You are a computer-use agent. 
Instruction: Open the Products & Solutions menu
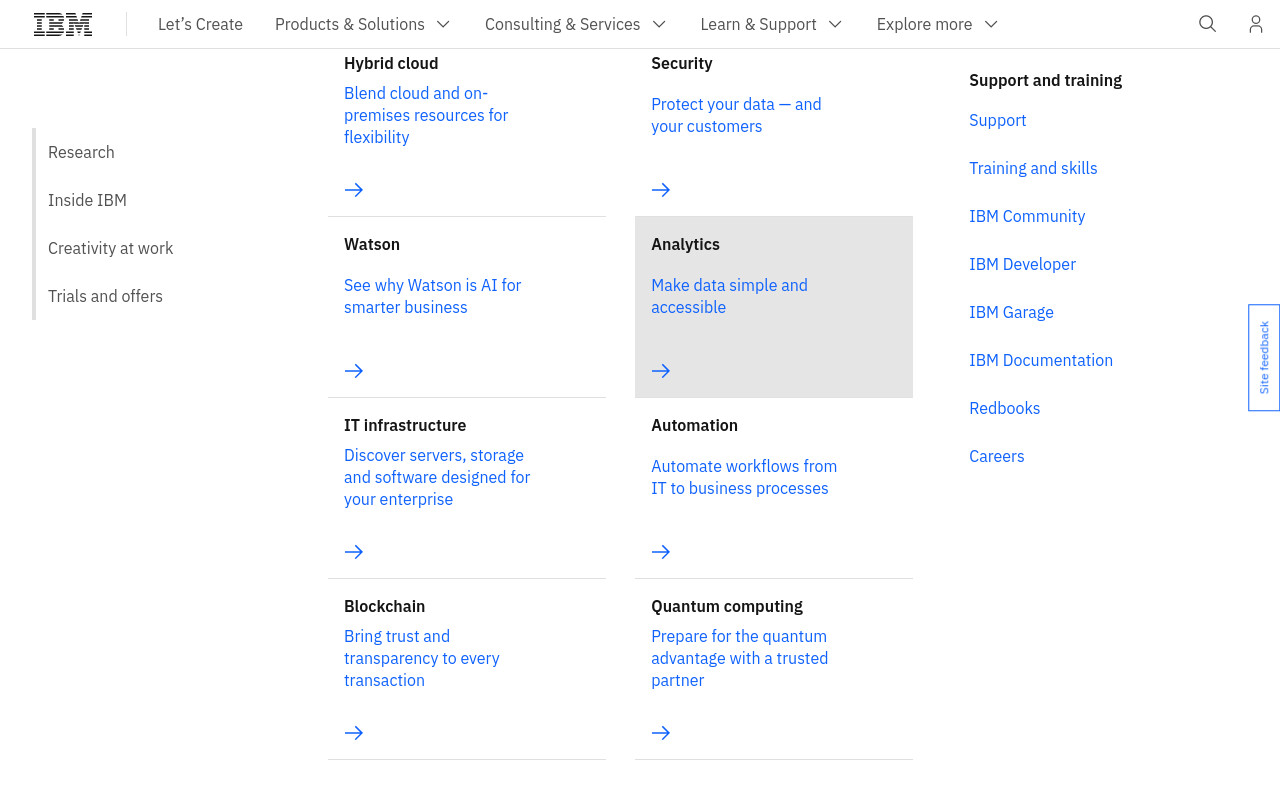tap(350, 24)
